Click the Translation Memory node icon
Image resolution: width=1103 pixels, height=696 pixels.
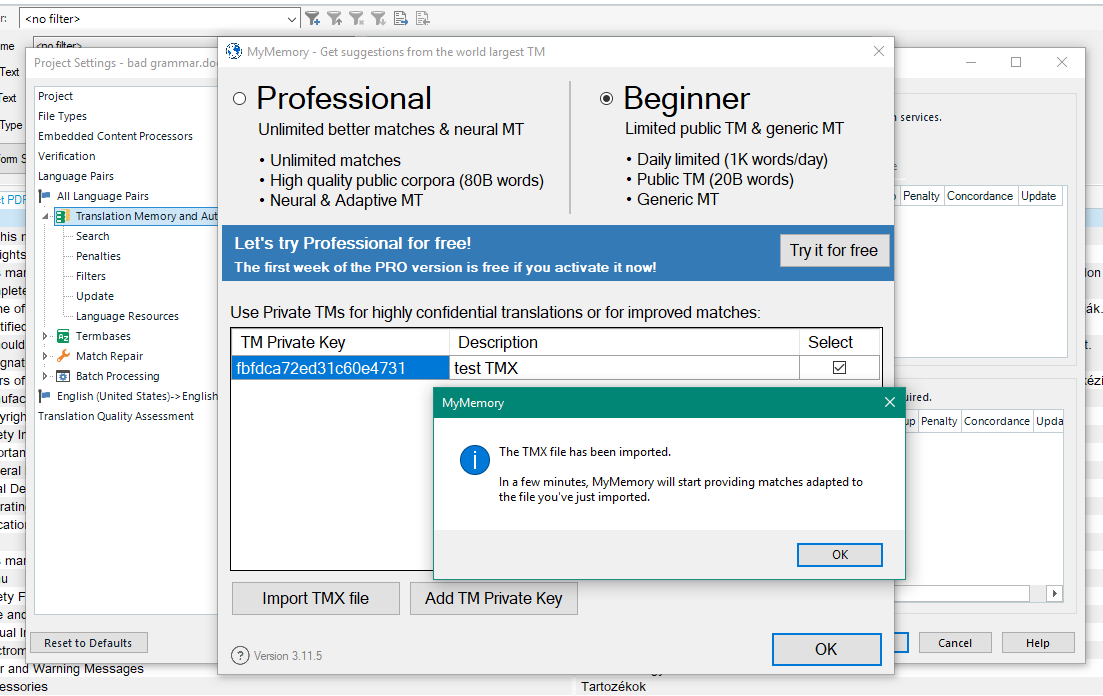(63, 216)
